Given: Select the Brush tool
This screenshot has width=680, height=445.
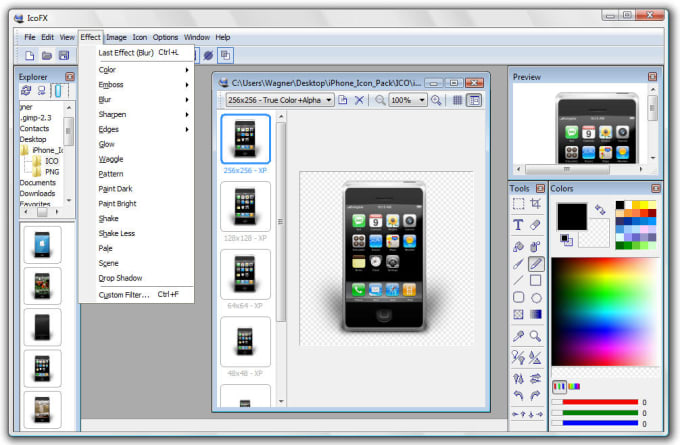Looking at the screenshot, I should click(x=518, y=264).
